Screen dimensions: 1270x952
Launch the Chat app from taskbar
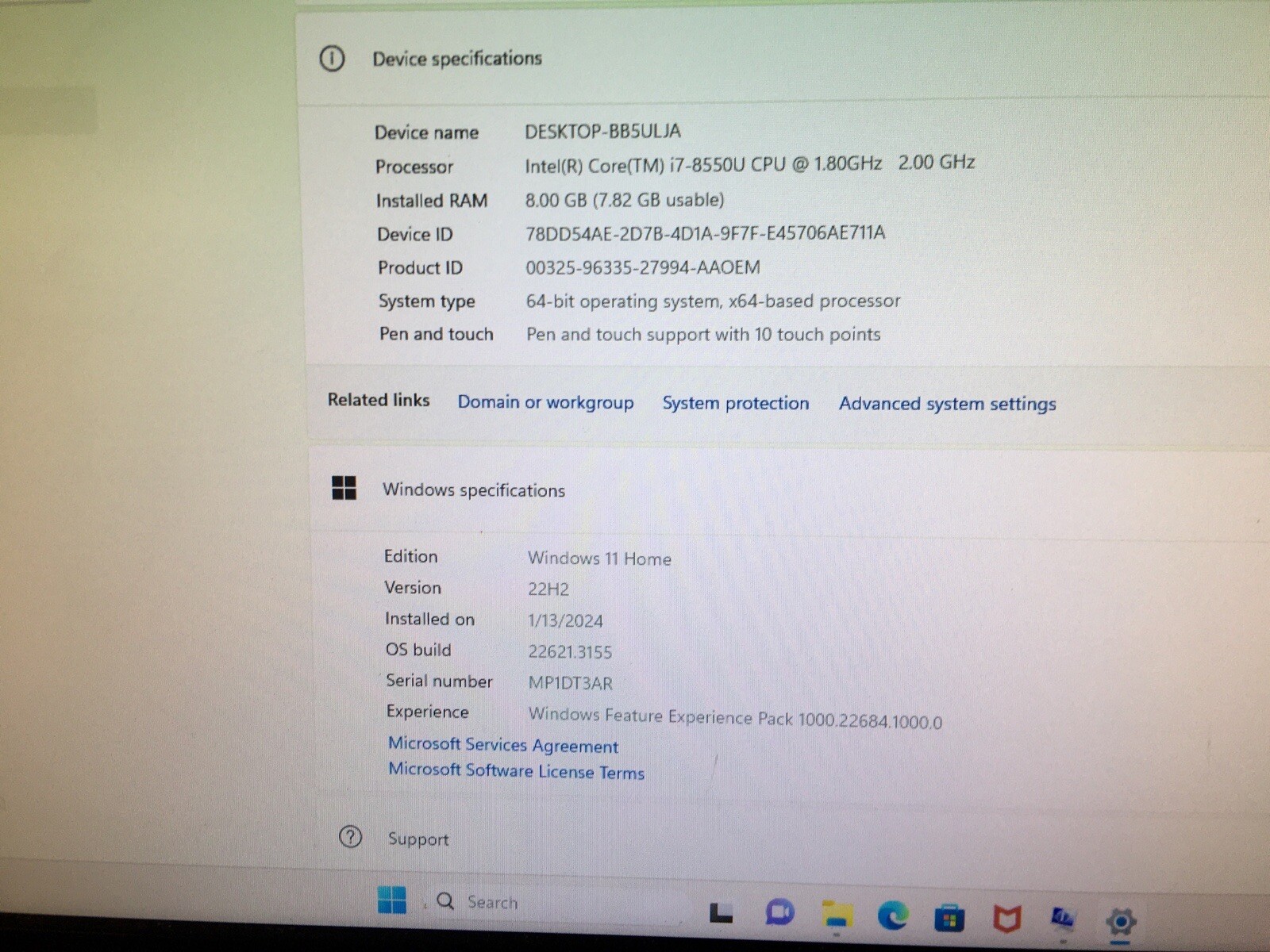coord(779,913)
